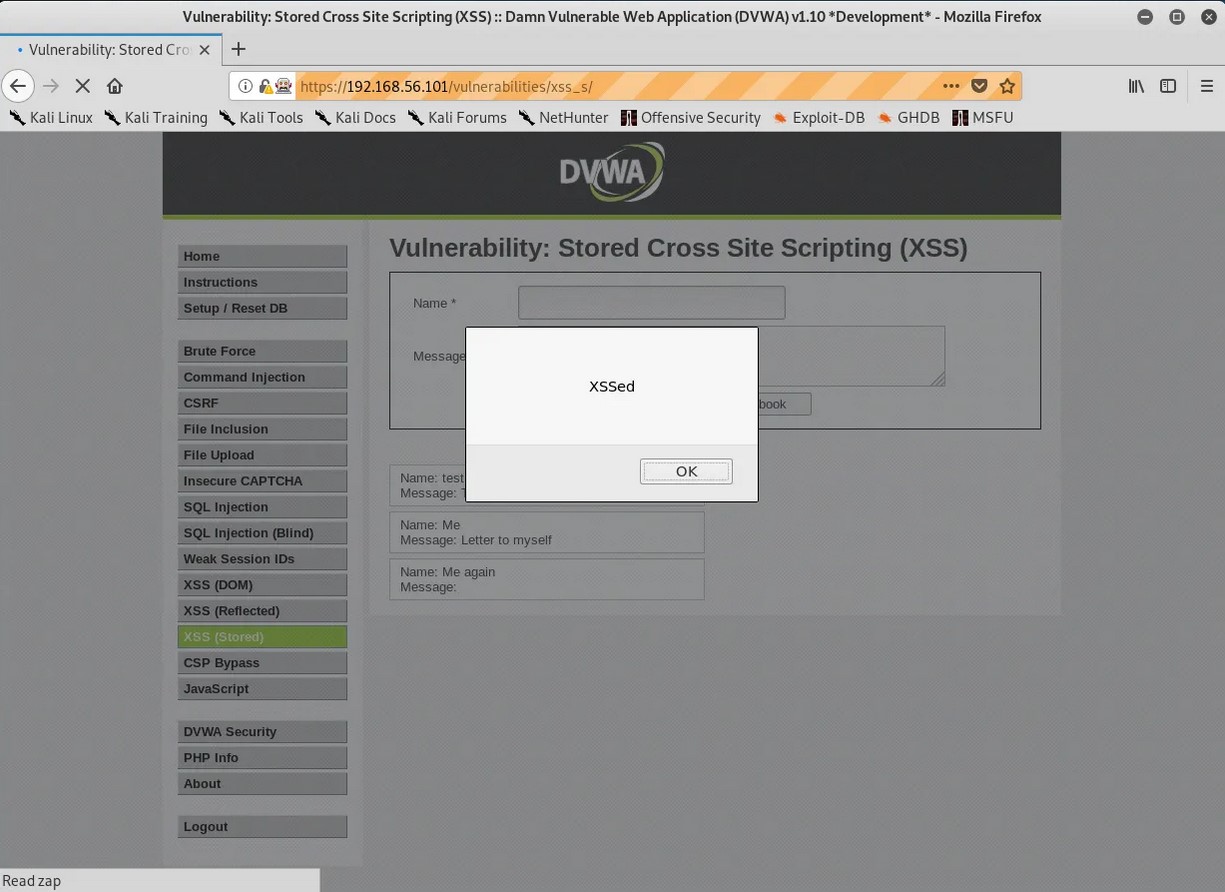Open SQL Injection (Blind) entry
The image size is (1225, 892).
(262, 533)
